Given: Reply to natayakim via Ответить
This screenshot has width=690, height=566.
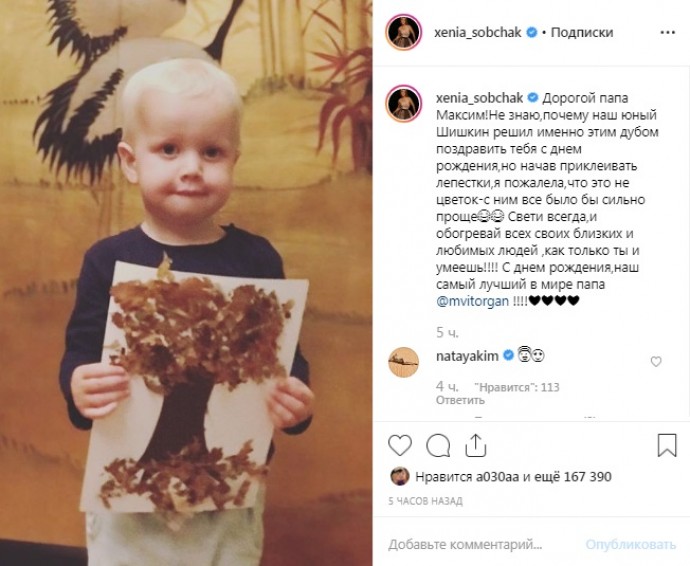Looking at the screenshot, I should point(460,400).
